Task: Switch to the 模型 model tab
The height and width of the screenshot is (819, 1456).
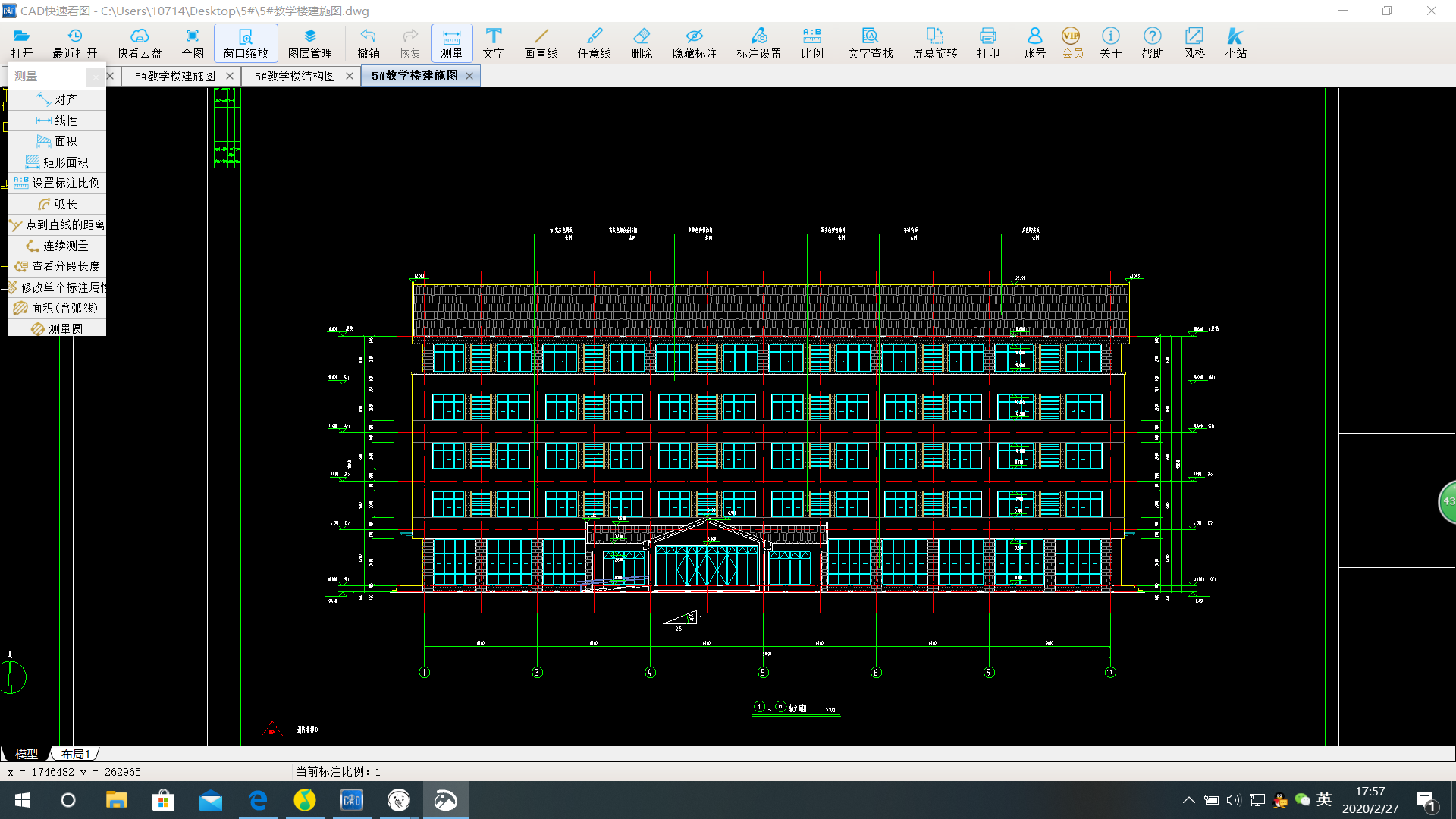Action: [x=27, y=754]
